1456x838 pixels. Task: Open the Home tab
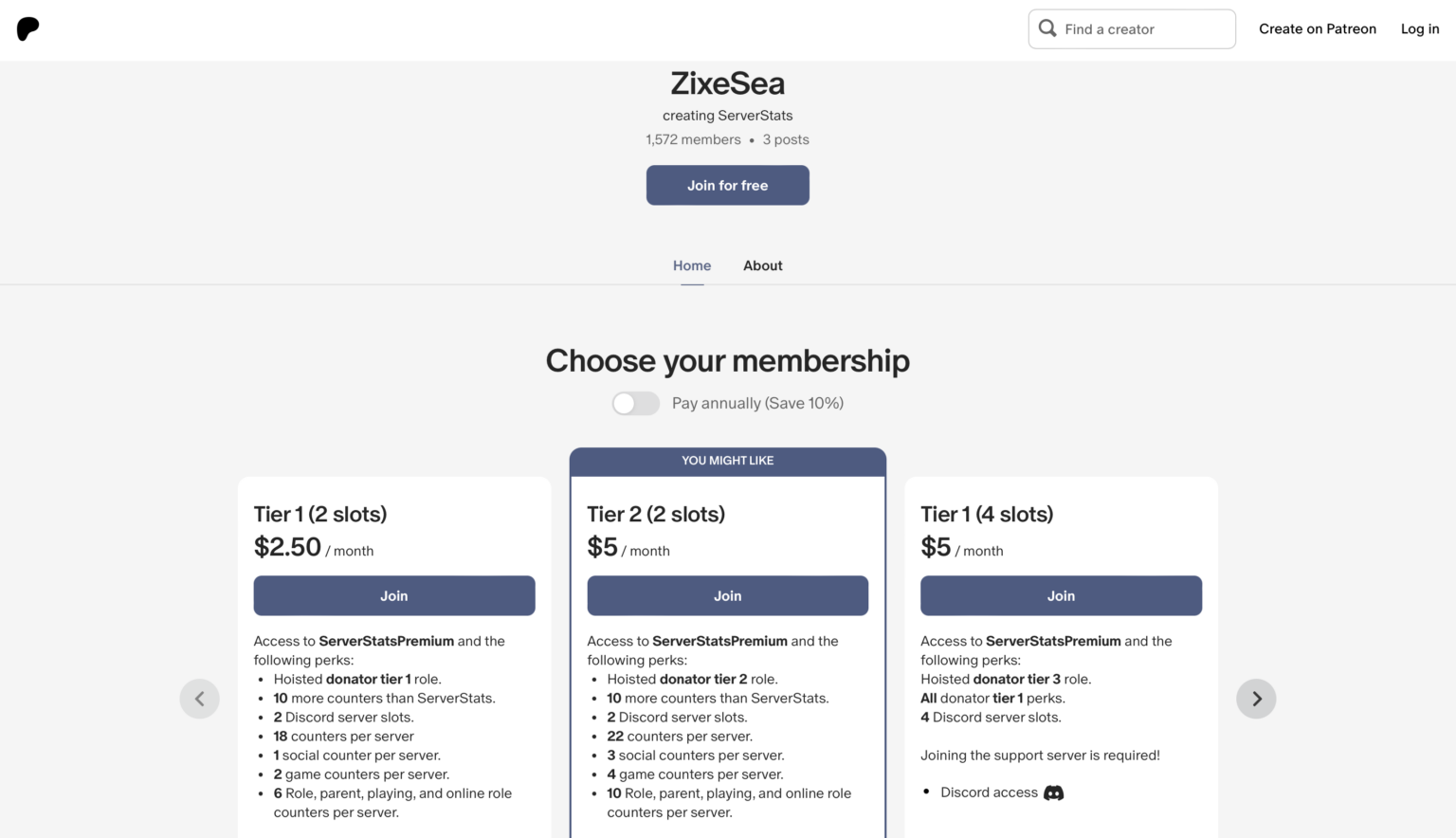(692, 265)
